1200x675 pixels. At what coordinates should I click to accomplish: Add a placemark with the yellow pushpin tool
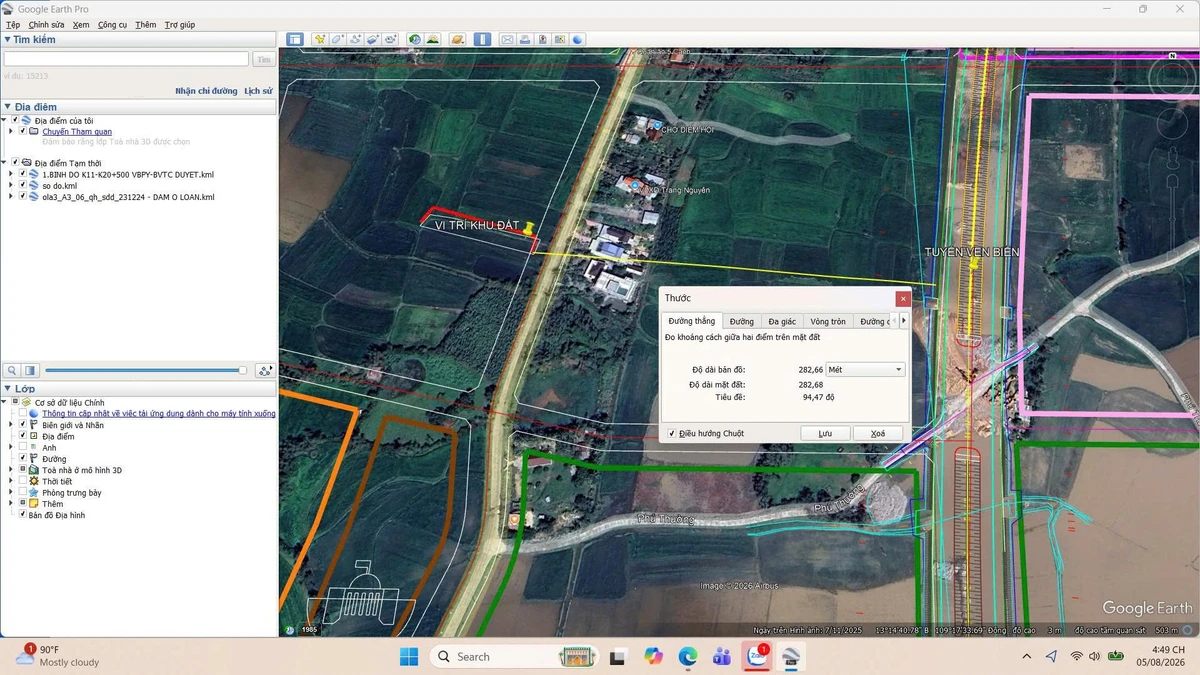pyautogui.click(x=320, y=39)
